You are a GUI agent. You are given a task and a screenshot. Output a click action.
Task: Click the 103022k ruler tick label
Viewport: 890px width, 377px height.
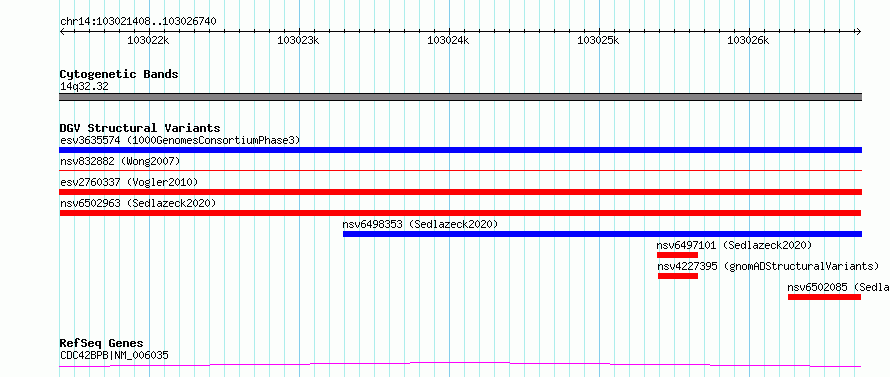tap(148, 40)
